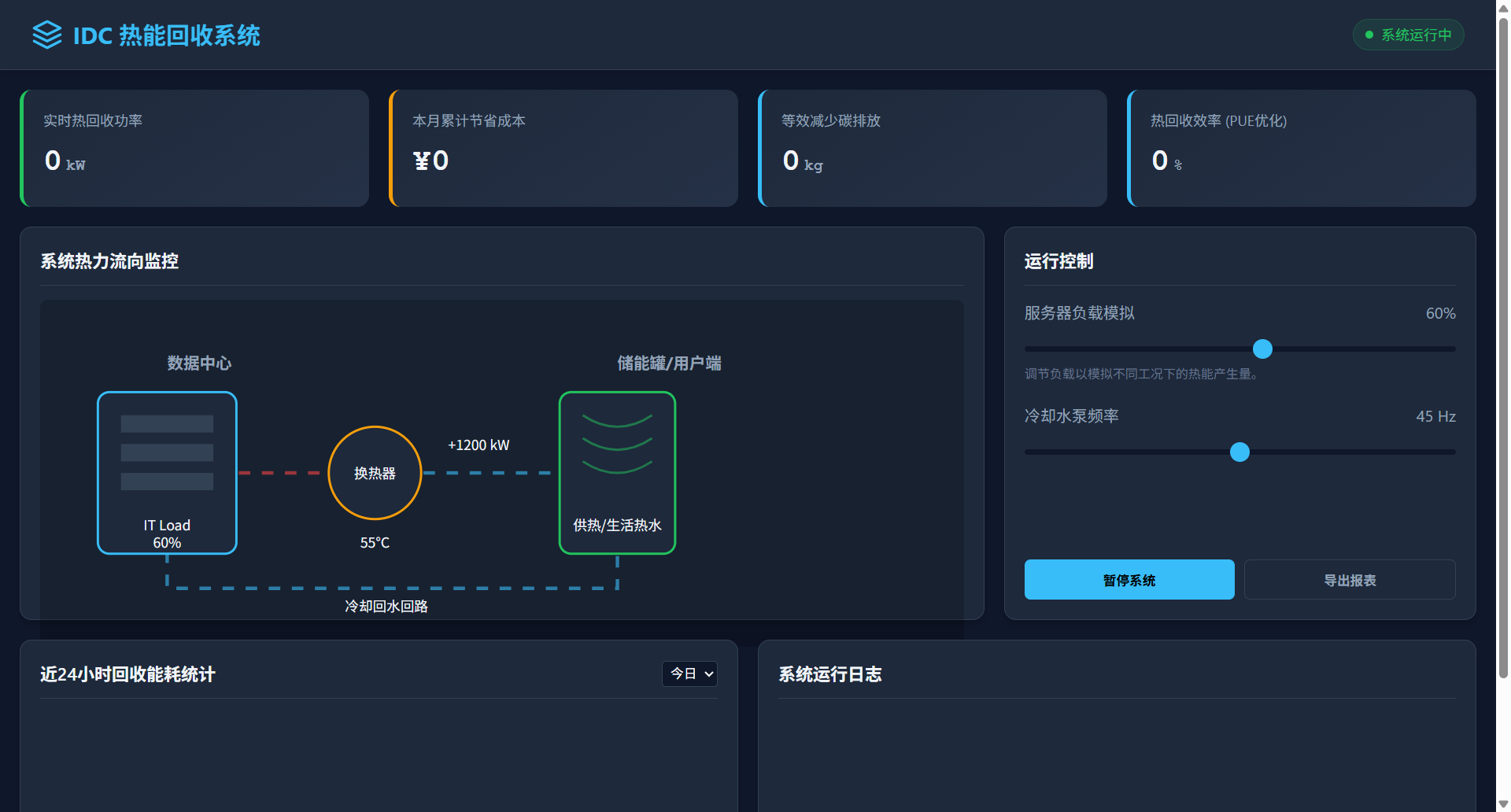Select the 等效减少碳排放 stat card
Image resolution: width=1511 pixels, height=812 pixels.
coord(933,148)
